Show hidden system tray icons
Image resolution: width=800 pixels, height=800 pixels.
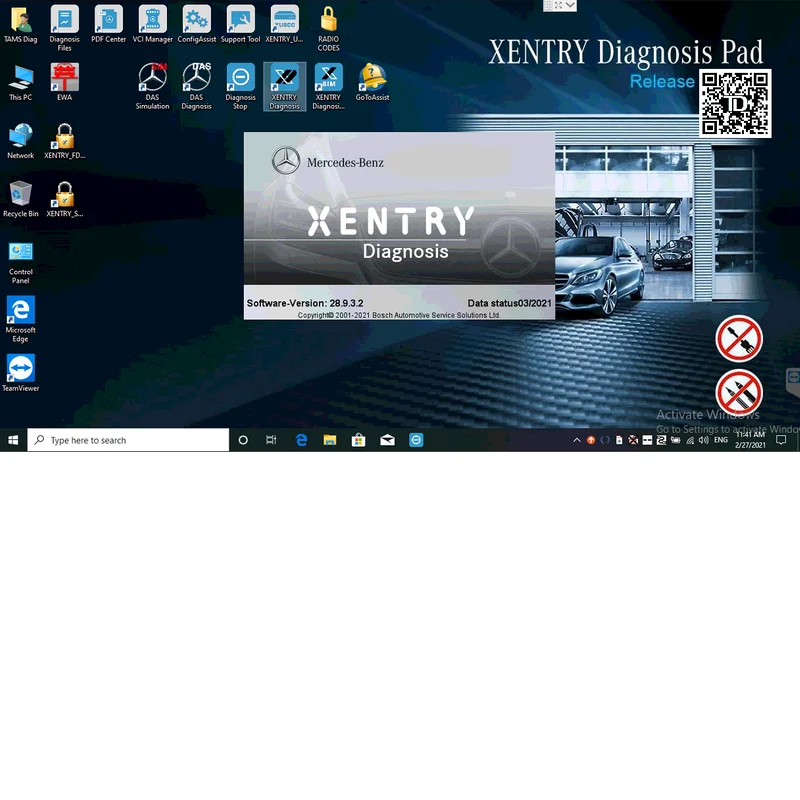(x=577, y=440)
